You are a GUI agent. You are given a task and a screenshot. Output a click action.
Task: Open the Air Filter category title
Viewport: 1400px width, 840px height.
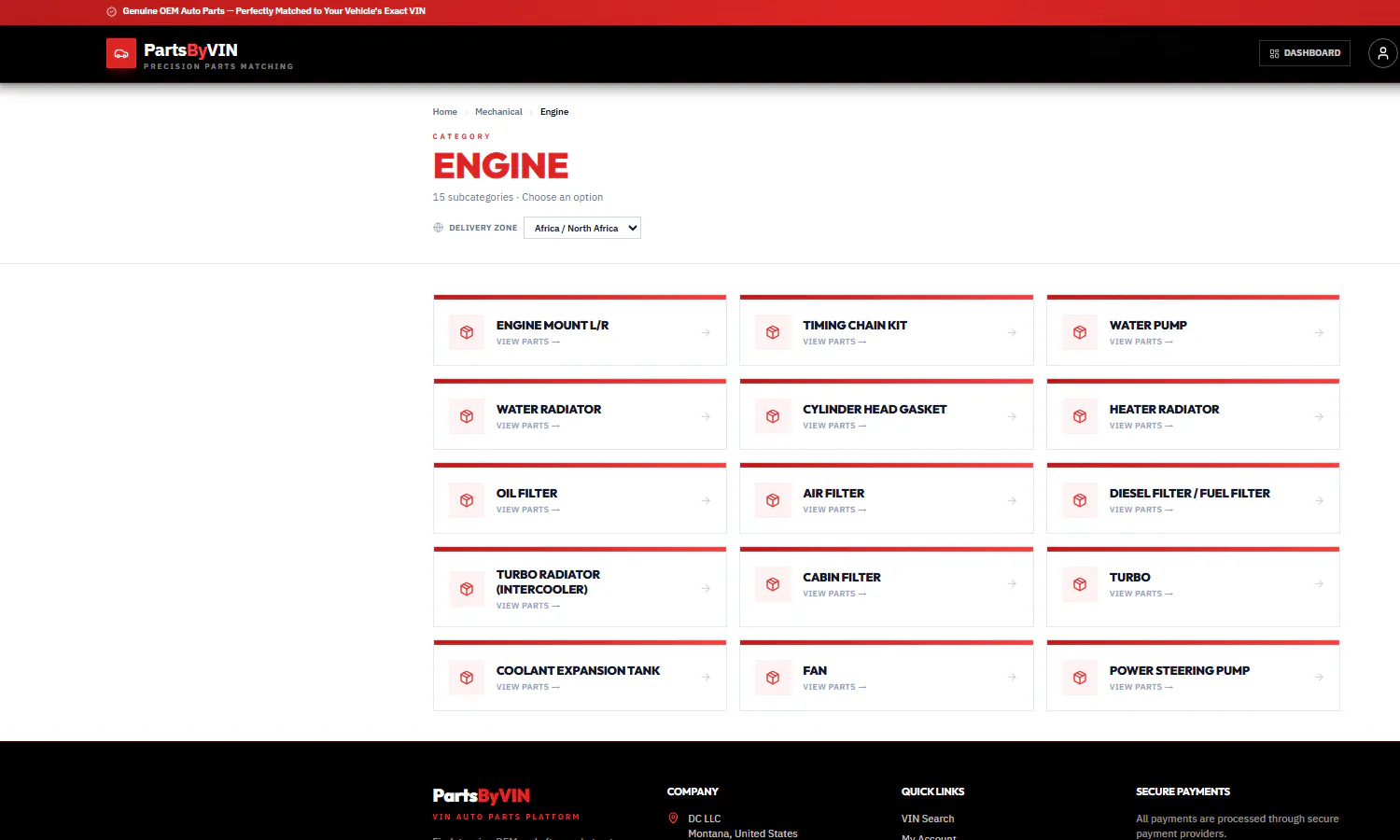[833, 494]
